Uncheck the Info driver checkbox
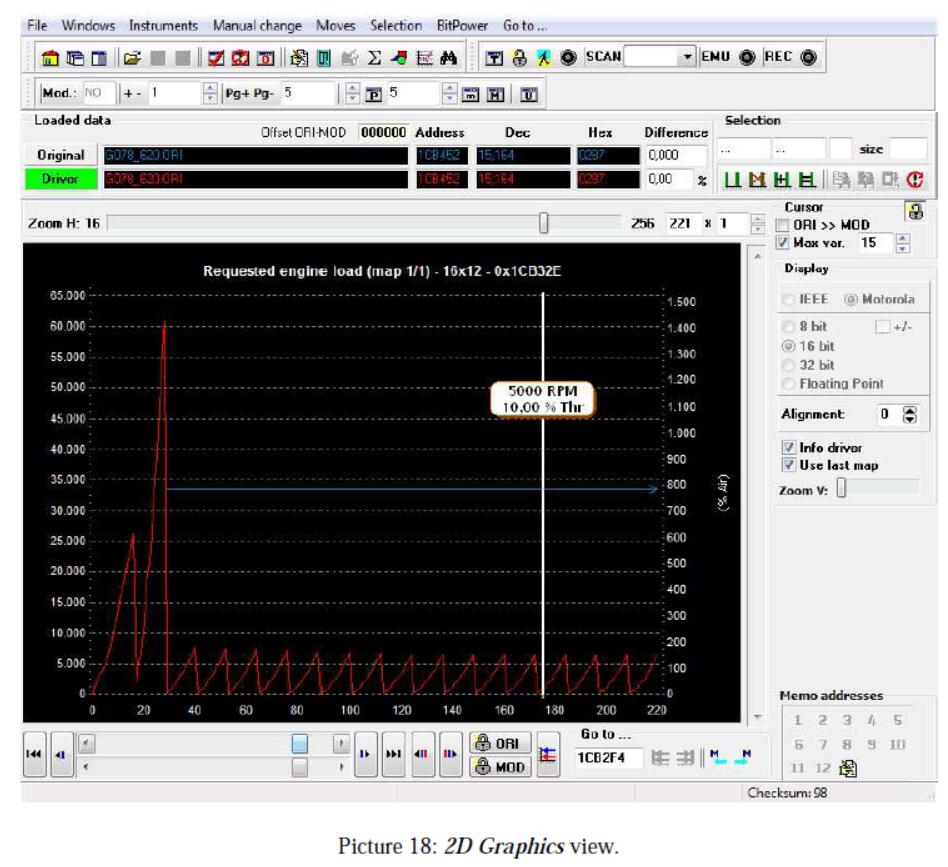This screenshot has height=867, width=948. click(788, 448)
